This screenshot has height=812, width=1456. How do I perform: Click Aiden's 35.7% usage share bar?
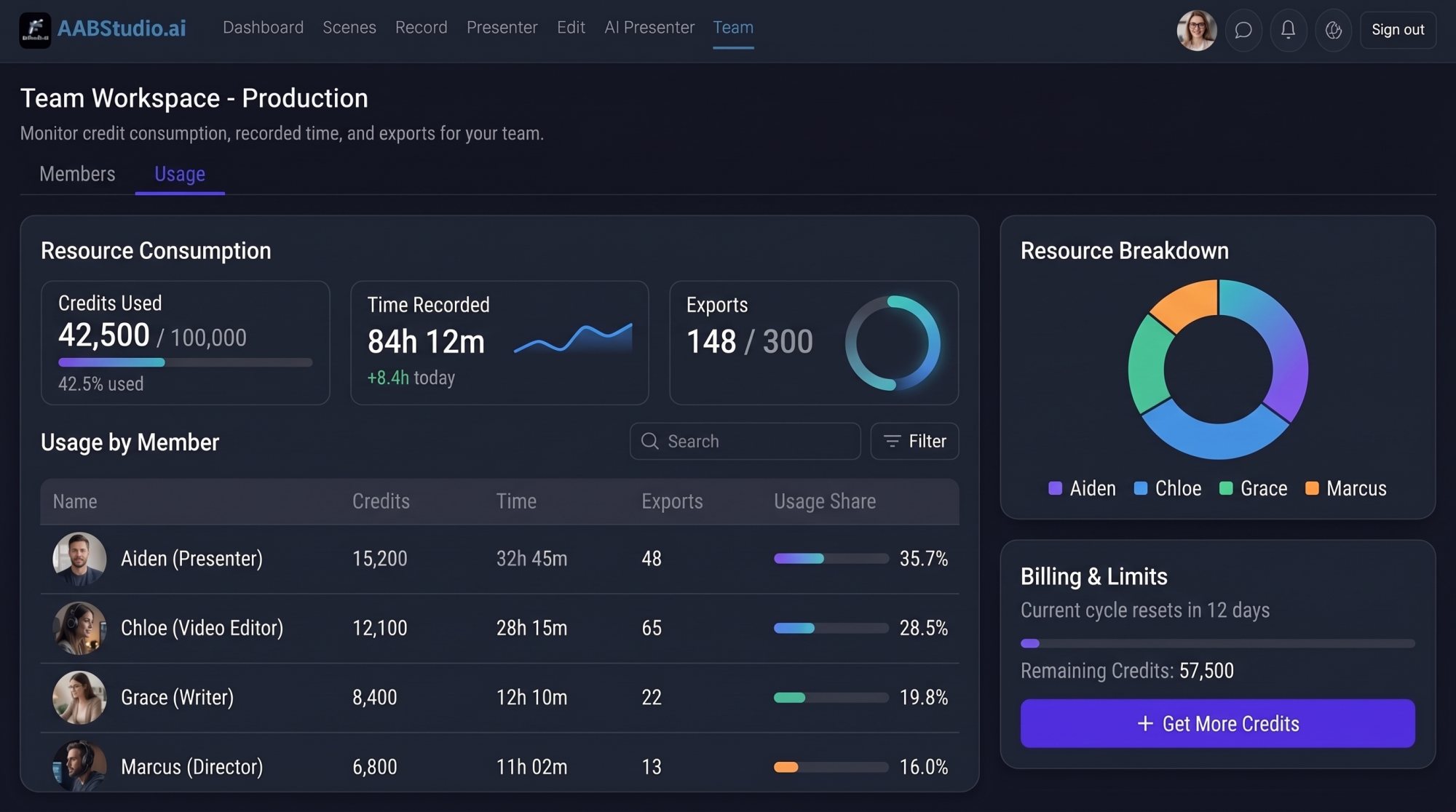[831, 558]
